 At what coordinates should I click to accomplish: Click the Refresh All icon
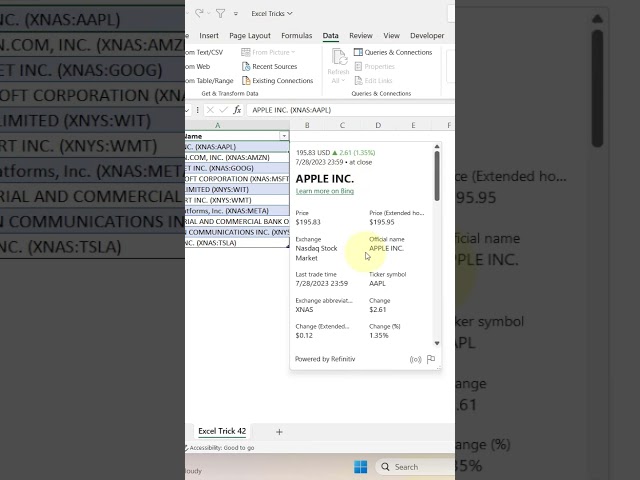coord(339,57)
